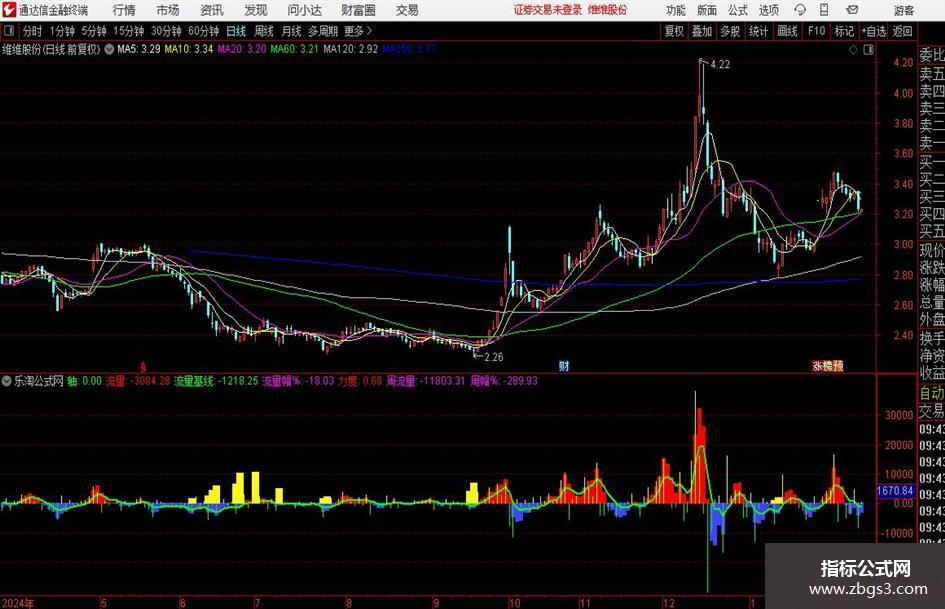Open the 交易 menu
The width and height of the screenshot is (945, 609).
click(x=407, y=10)
